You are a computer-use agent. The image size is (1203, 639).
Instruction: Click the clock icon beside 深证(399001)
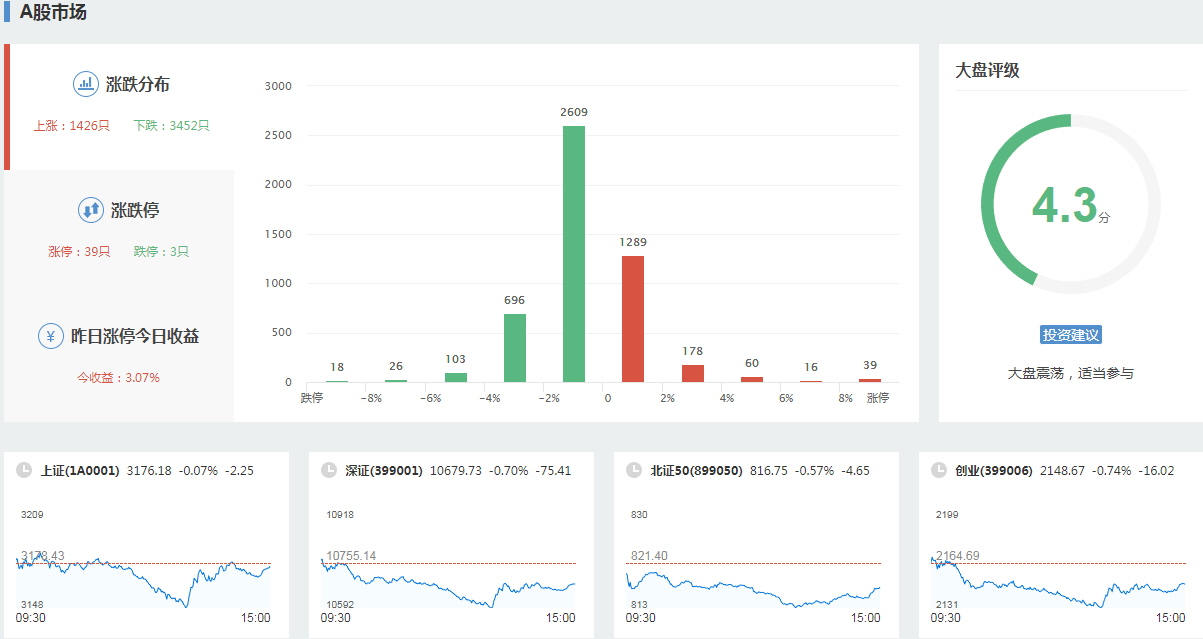(x=329, y=470)
